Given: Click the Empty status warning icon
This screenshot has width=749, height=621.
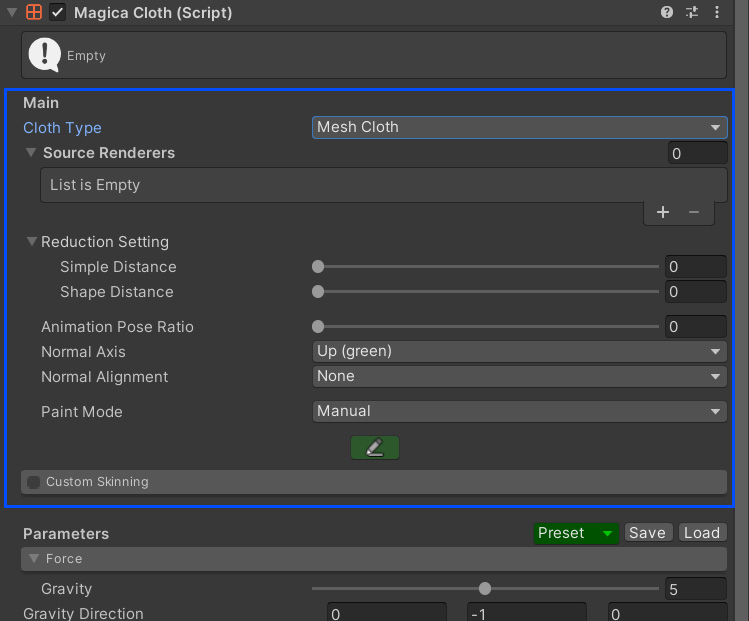Looking at the screenshot, I should click(x=44, y=54).
